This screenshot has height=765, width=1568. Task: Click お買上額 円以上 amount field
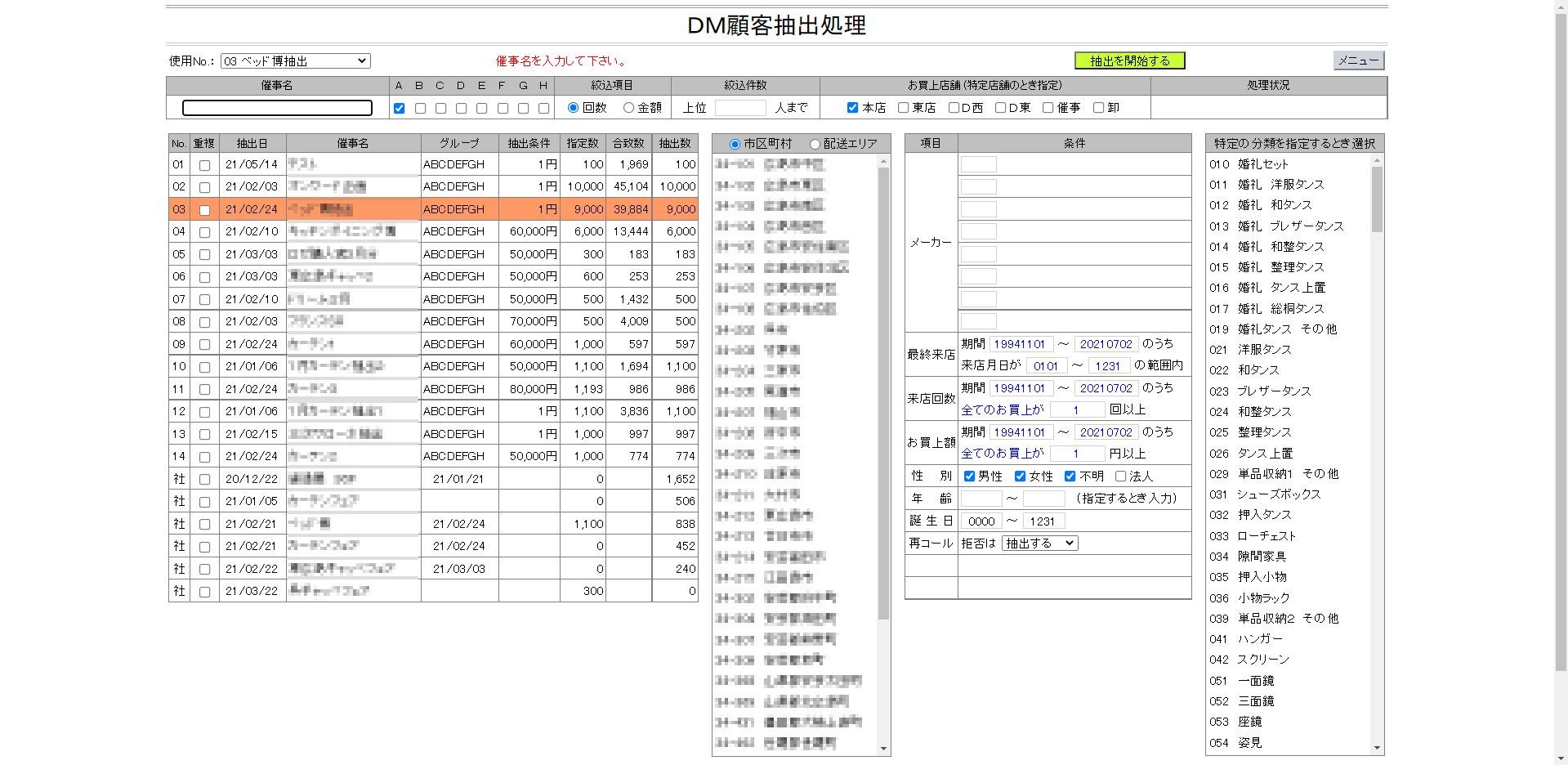[x=1077, y=454]
